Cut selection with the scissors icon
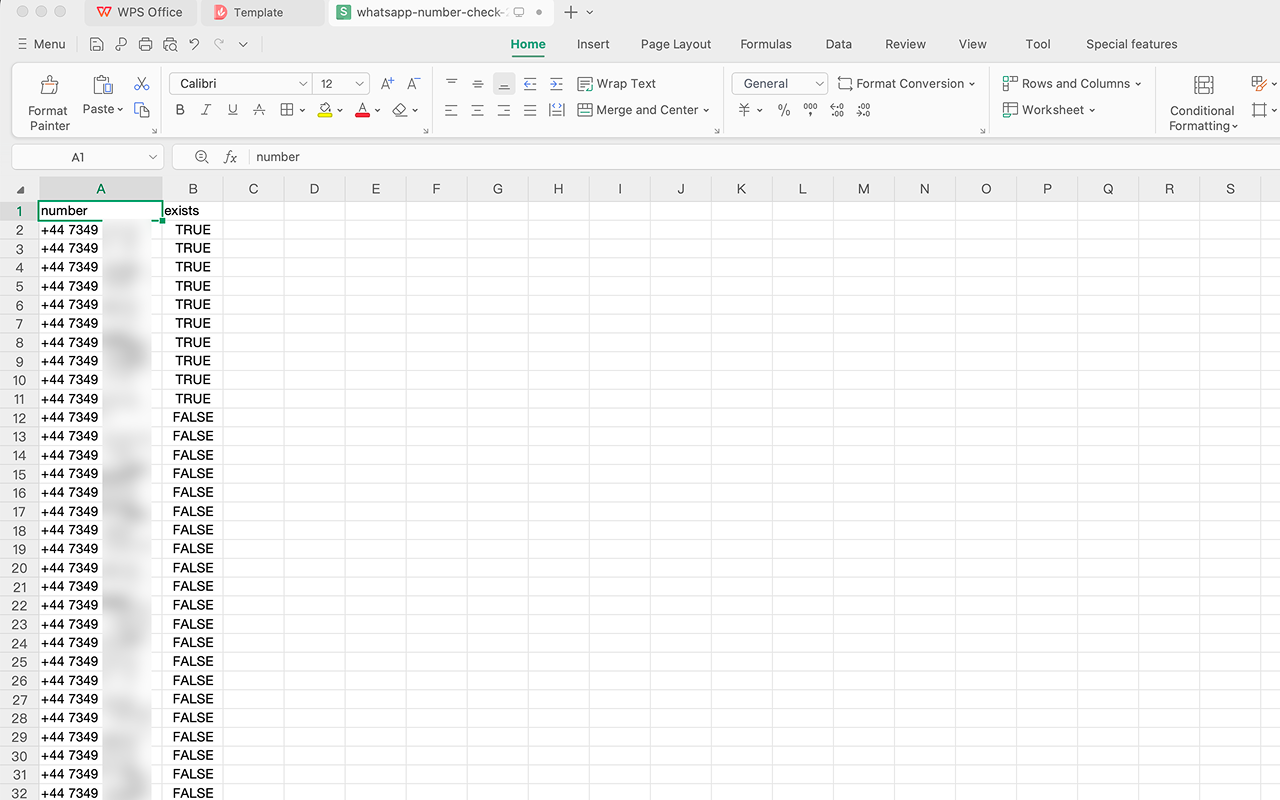Image resolution: width=1280 pixels, height=800 pixels. pos(142,84)
